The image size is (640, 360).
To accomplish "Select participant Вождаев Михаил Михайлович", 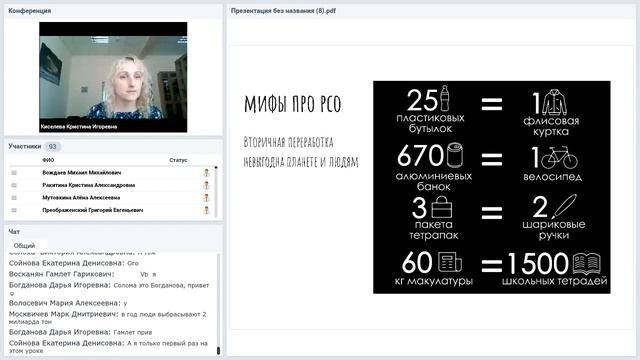I will pyautogui.click(x=82, y=173).
